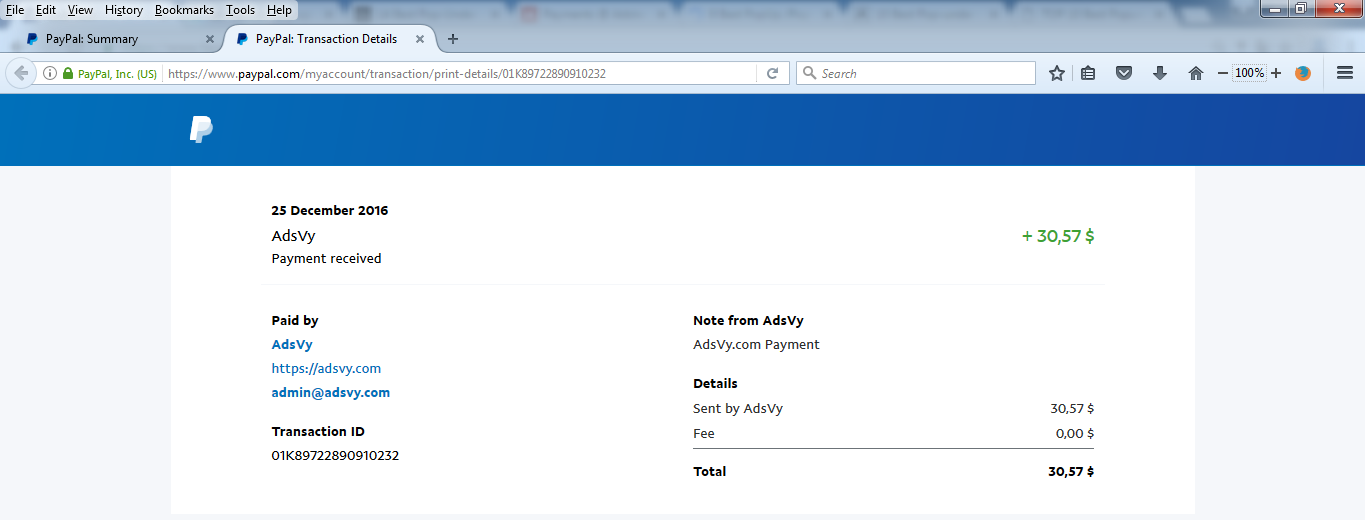Bookmark this page with the star icon
The height and width of the screenshot is (520, 1365).
[x=1056, y=73]
